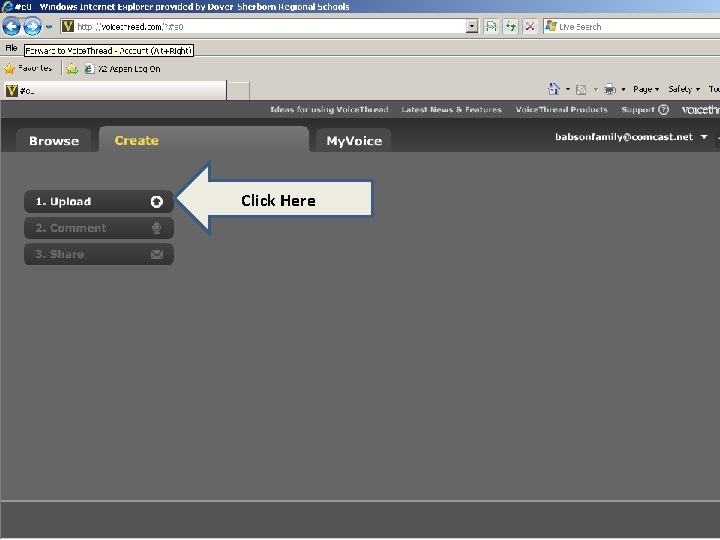Click the browser Back arrow button
Viewport: 720px width, 540px height.
11,27
